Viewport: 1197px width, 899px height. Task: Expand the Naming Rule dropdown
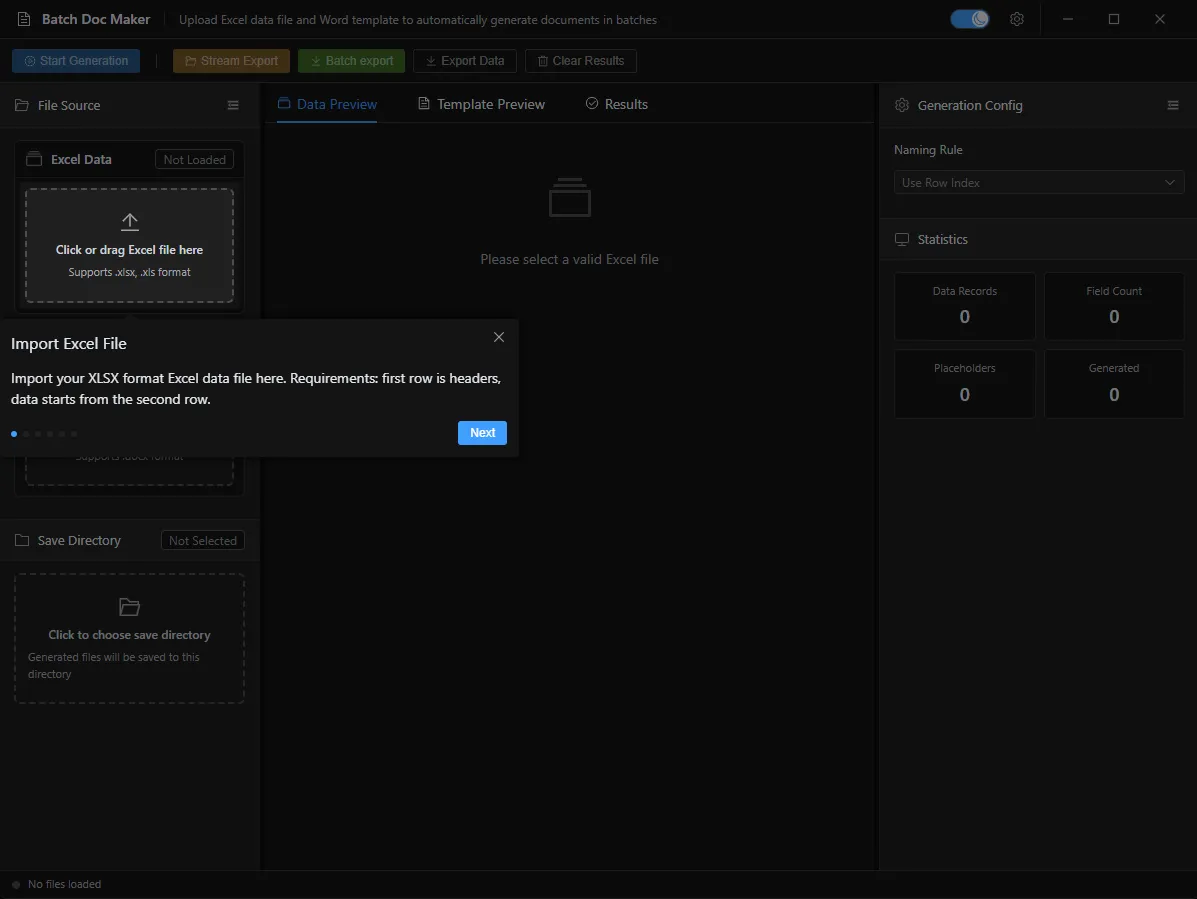point(1039,182)
